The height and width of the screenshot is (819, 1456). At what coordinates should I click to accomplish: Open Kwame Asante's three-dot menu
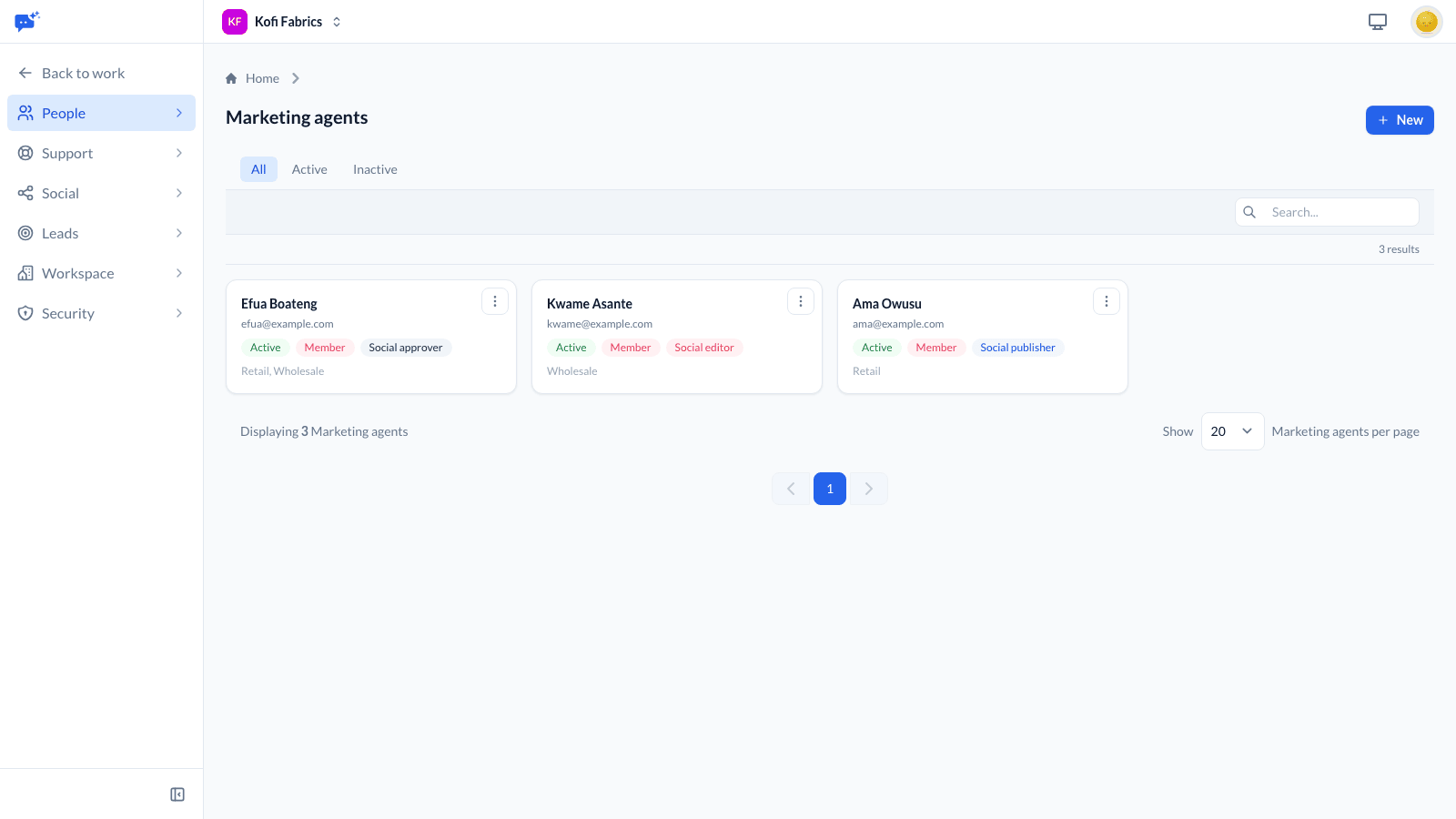(801, 301)
